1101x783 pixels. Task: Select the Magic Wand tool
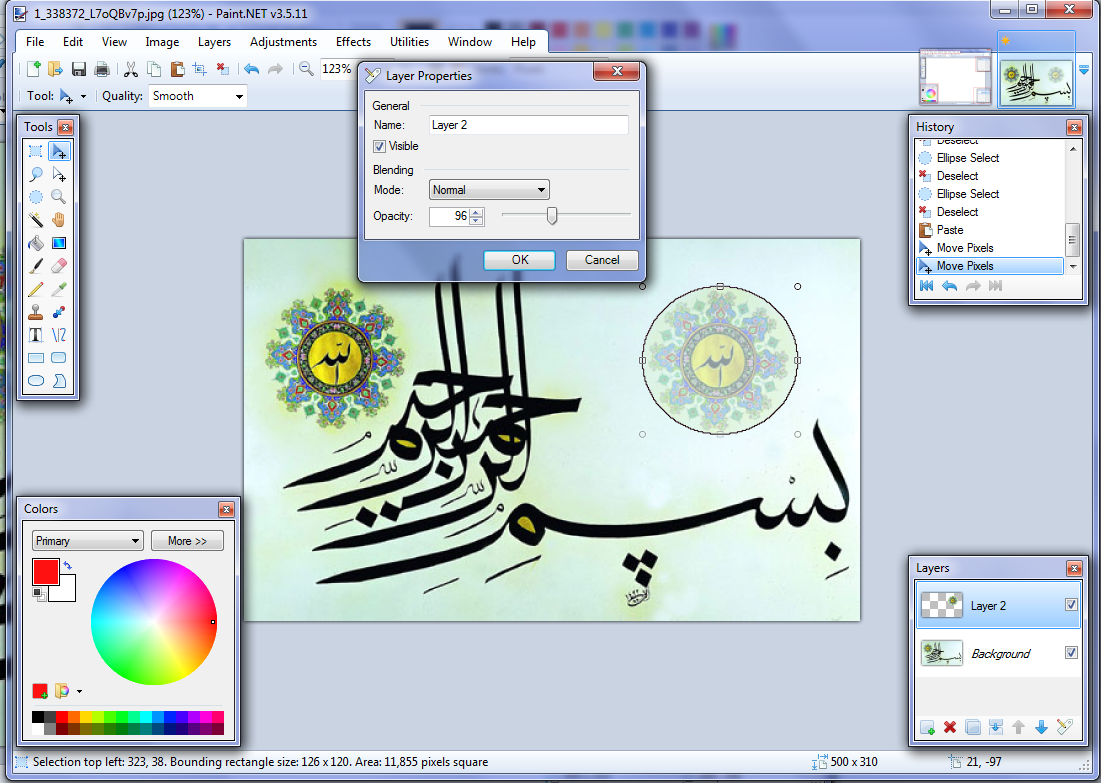click(36, 220)
